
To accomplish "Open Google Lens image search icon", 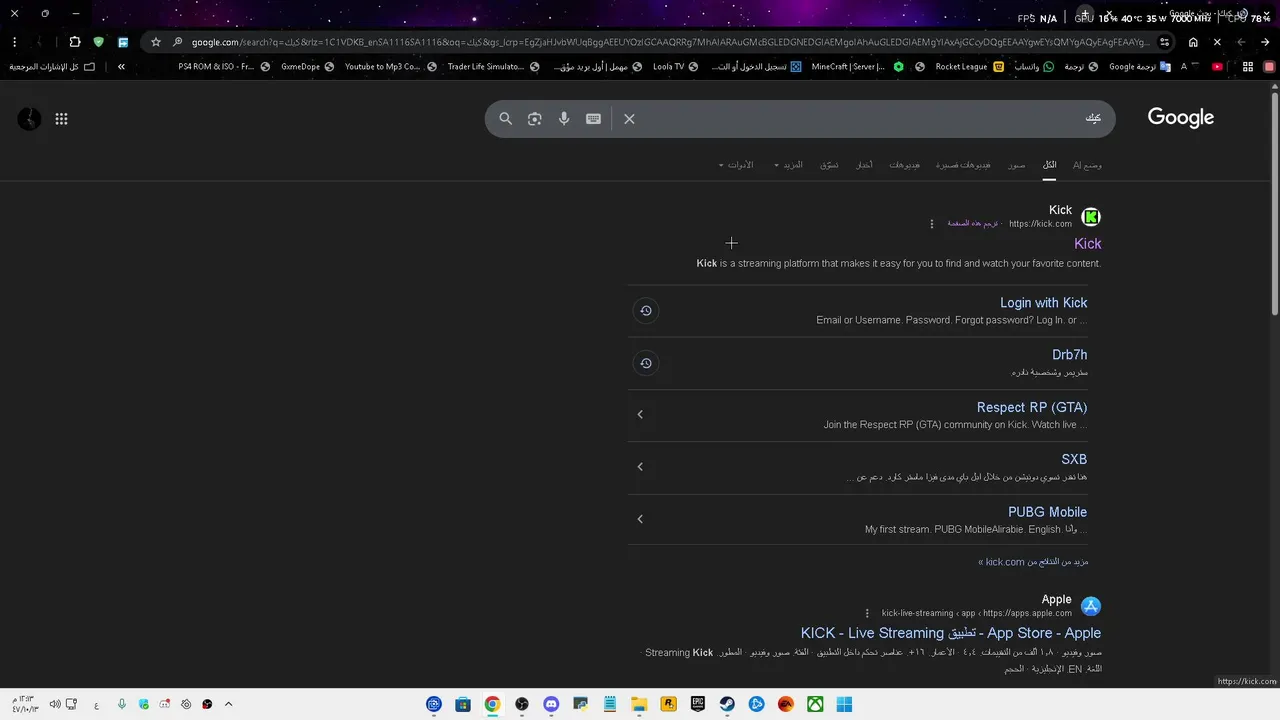I will (535, 119).
